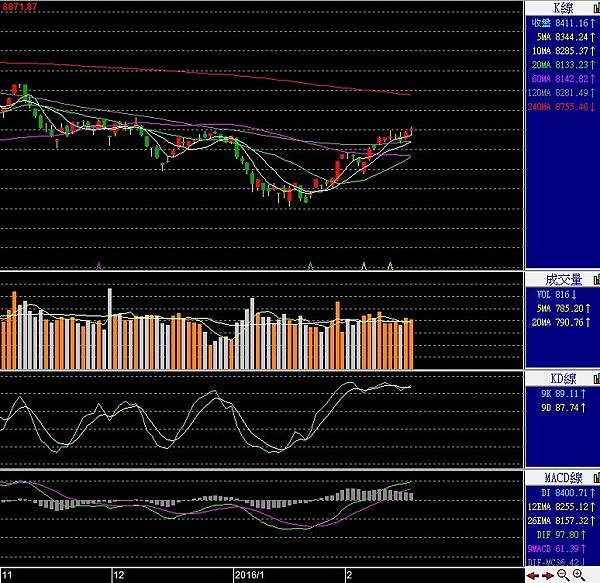The image size is (600, 583).
Task: Select the MACD線 panel header
Action: click(563, 477)
